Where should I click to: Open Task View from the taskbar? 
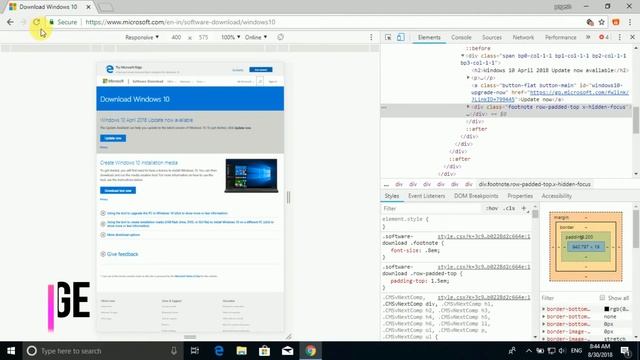[x=195, y=351]
